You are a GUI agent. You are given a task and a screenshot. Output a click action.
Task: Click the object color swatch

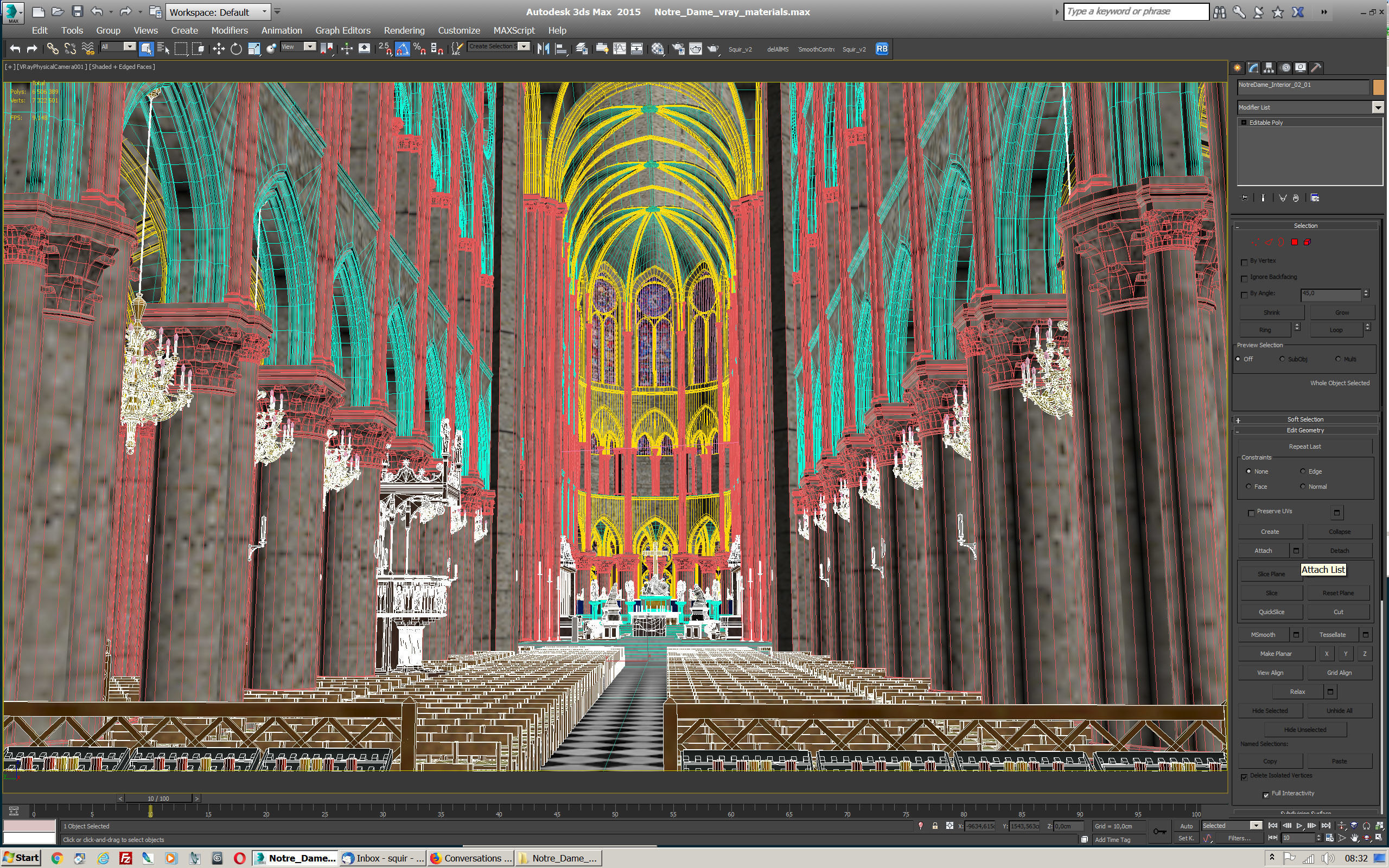click(x=1378, y=87)
